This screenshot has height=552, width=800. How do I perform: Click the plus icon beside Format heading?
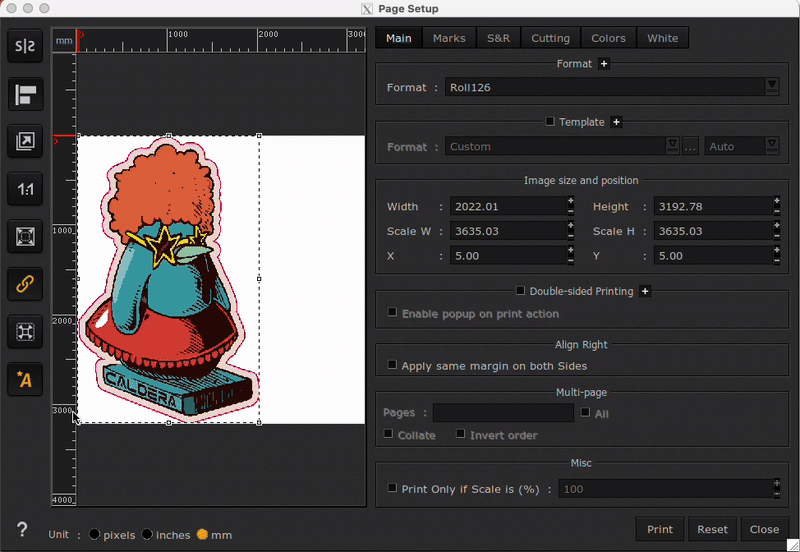click(604, 64)
